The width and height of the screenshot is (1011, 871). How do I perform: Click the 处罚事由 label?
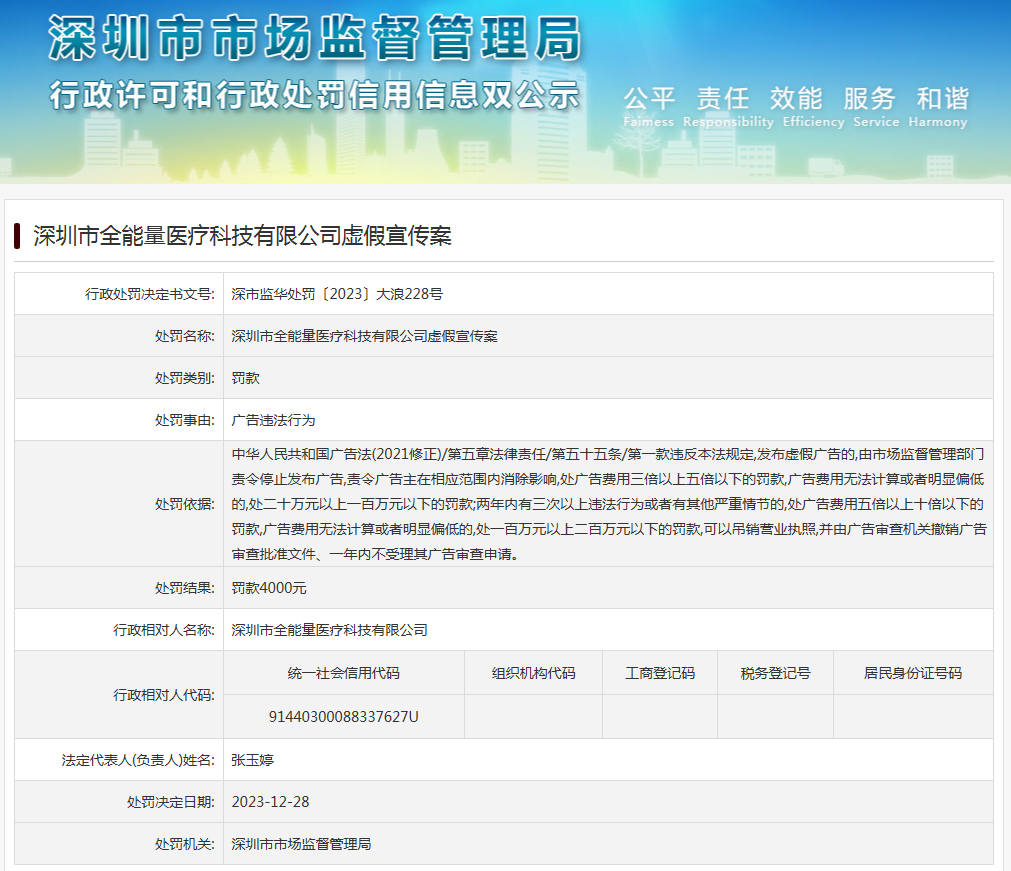pyautogui.click(x=184, y=420)
